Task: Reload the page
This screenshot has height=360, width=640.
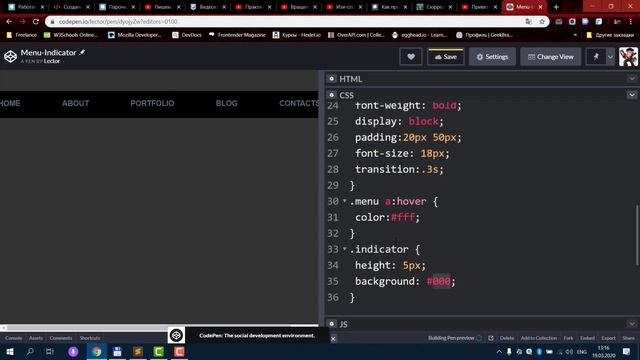Action: point(36,22)
